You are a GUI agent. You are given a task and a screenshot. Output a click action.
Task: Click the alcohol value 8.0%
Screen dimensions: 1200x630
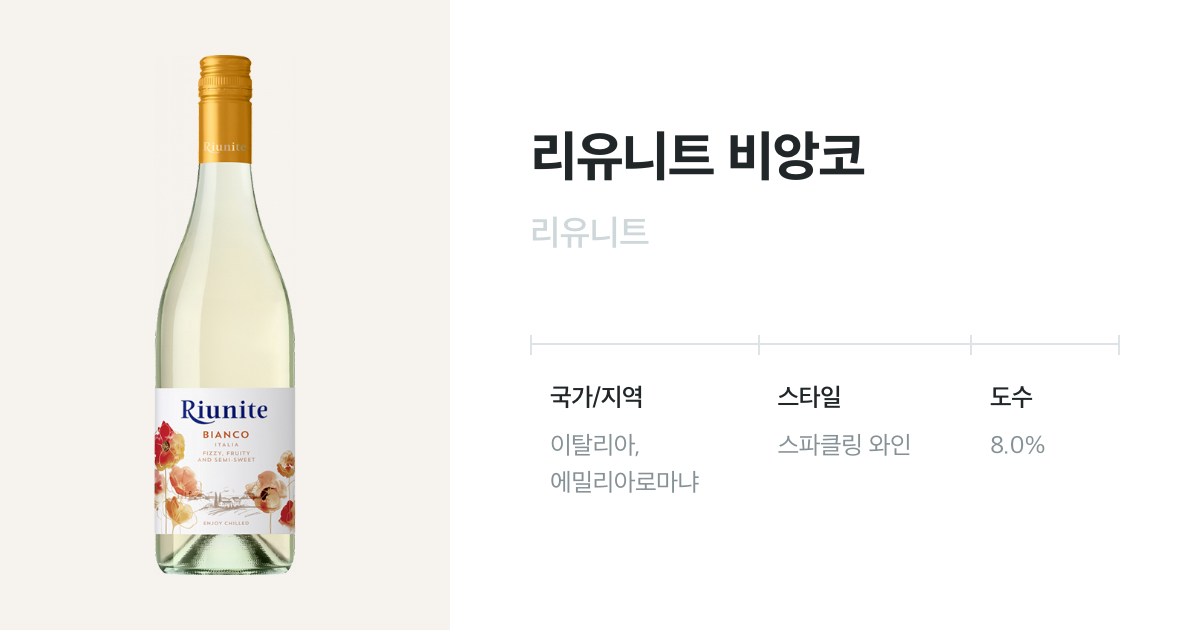coord(1017,445)
